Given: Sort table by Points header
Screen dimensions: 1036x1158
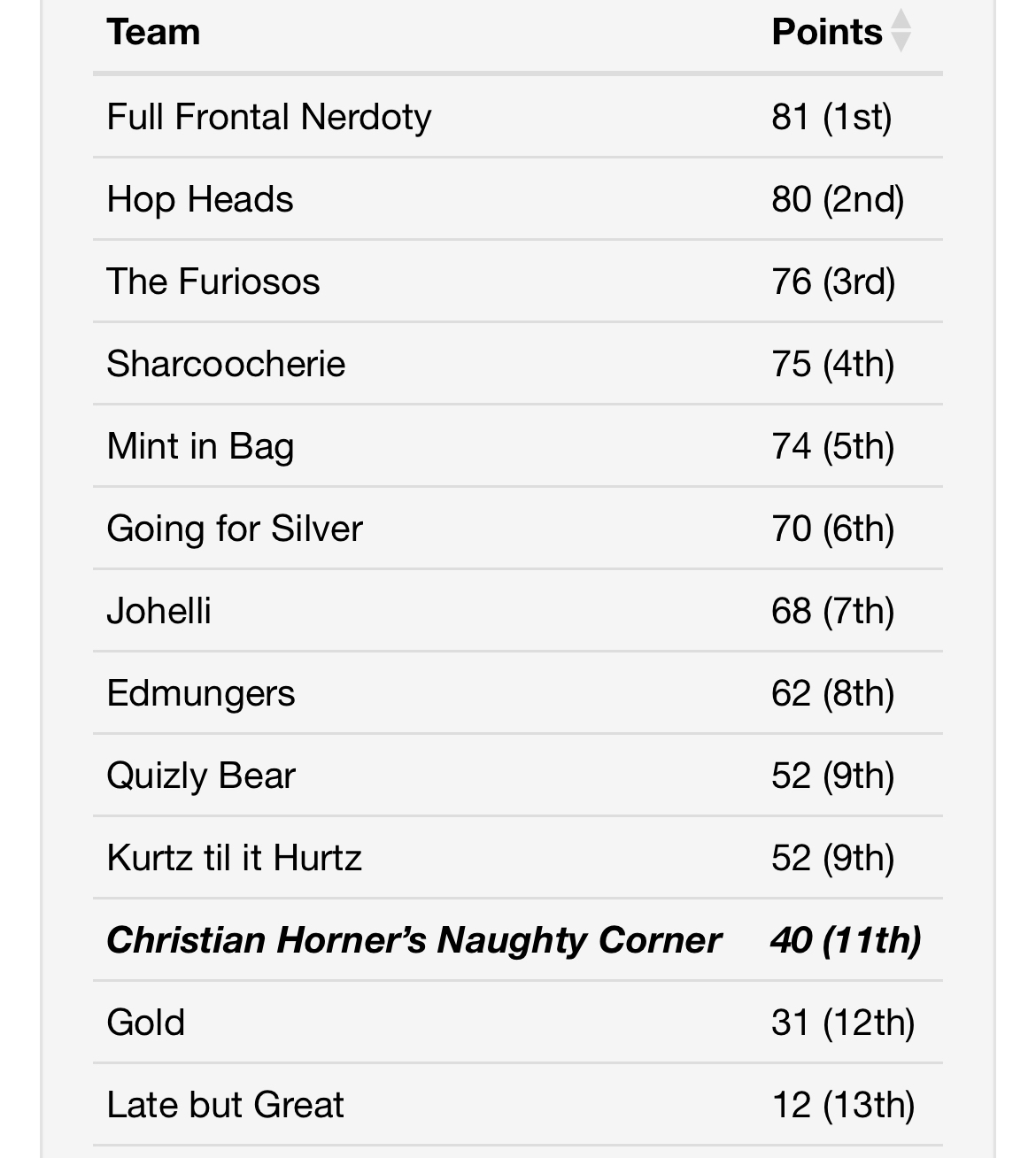Looking at the screenshot, I should [x=827, y=33].
